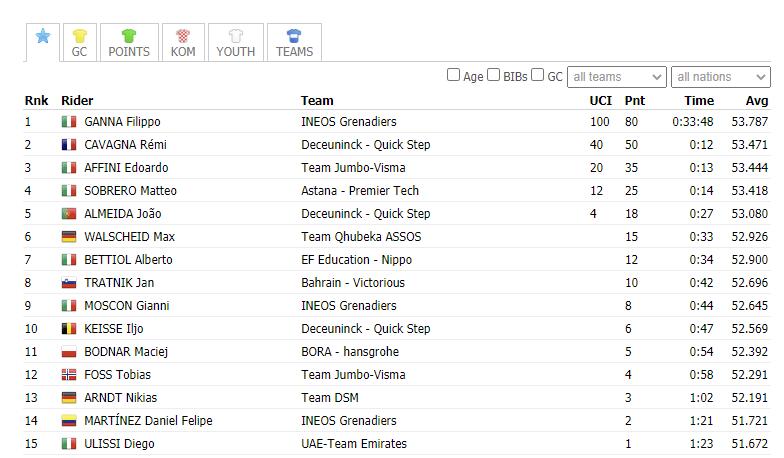Open rider GANNA Filippo's profile link
The width and height of the screenshot is (784, 458).
(x=122, y=122)
